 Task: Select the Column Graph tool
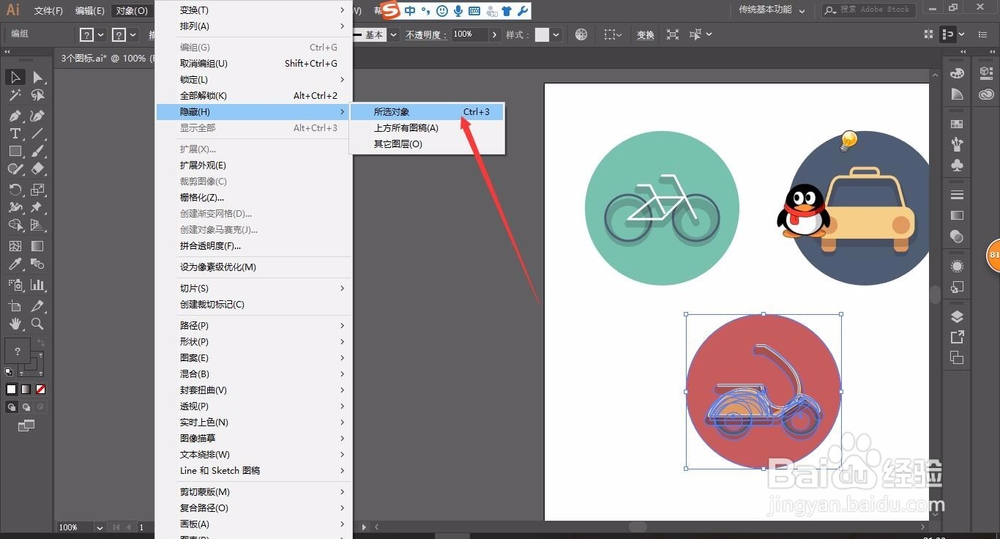click(38, 284)
